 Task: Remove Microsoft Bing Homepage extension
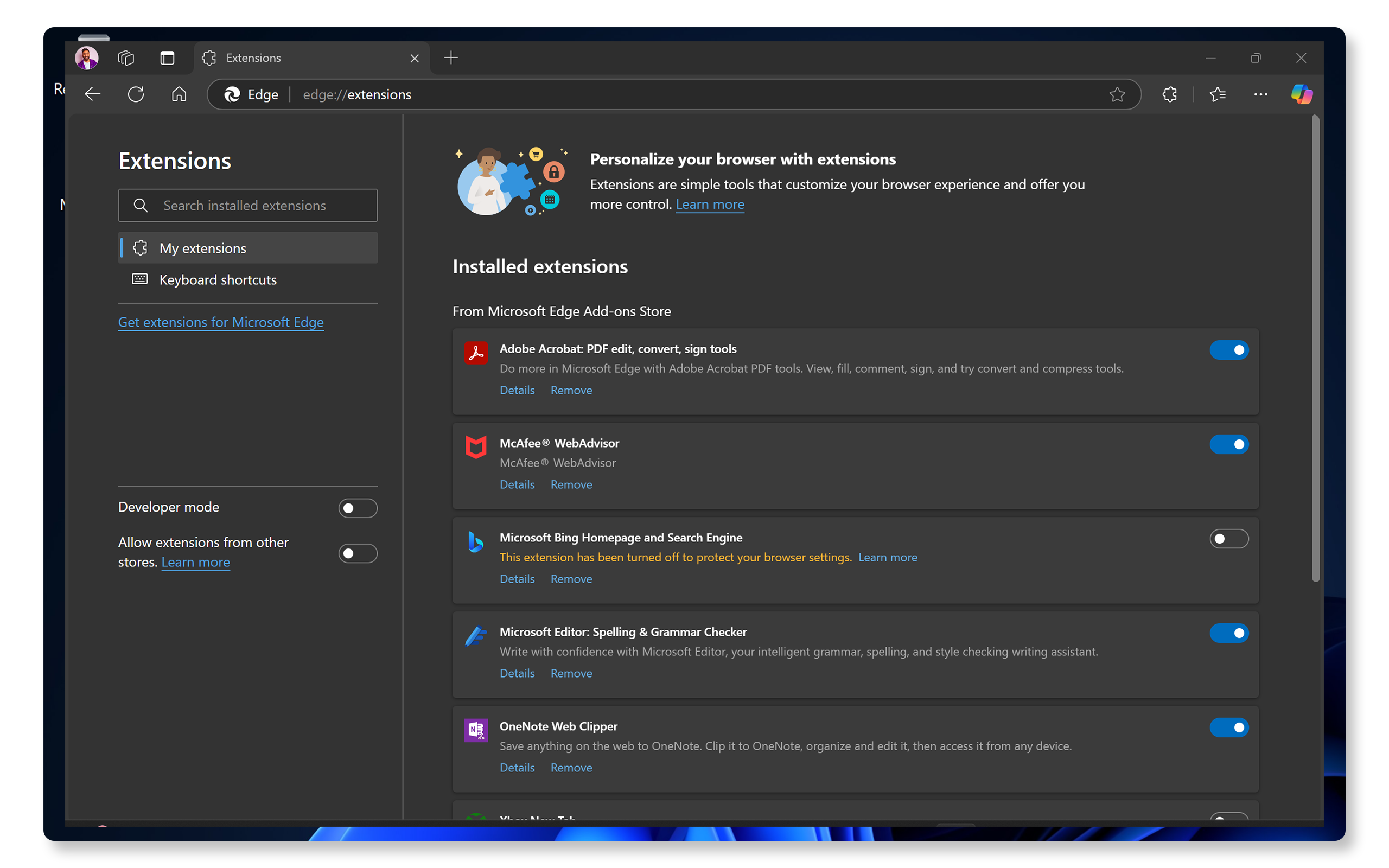pyautogui.click(x=571, y=579)
